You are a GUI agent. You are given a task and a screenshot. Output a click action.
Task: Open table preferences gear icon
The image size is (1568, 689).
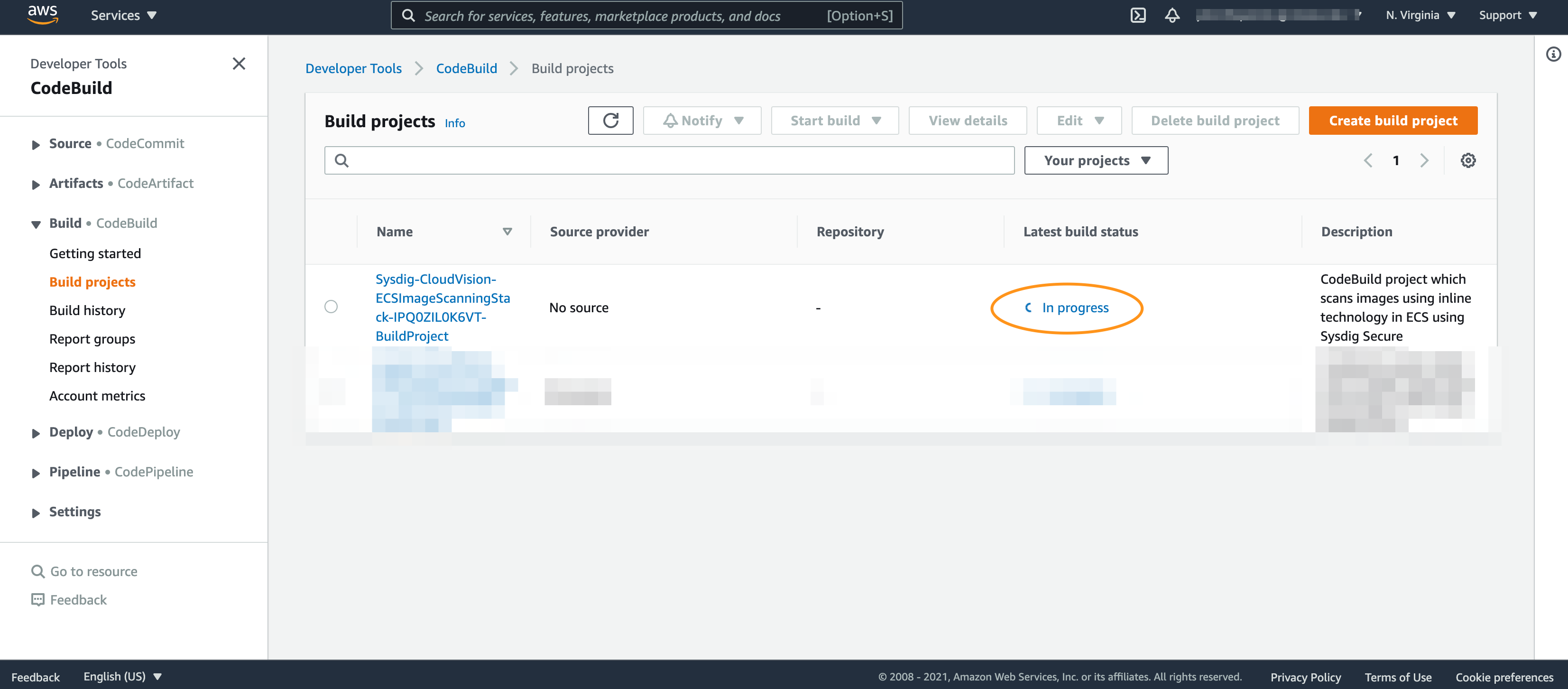click(x=1467, y=160)
